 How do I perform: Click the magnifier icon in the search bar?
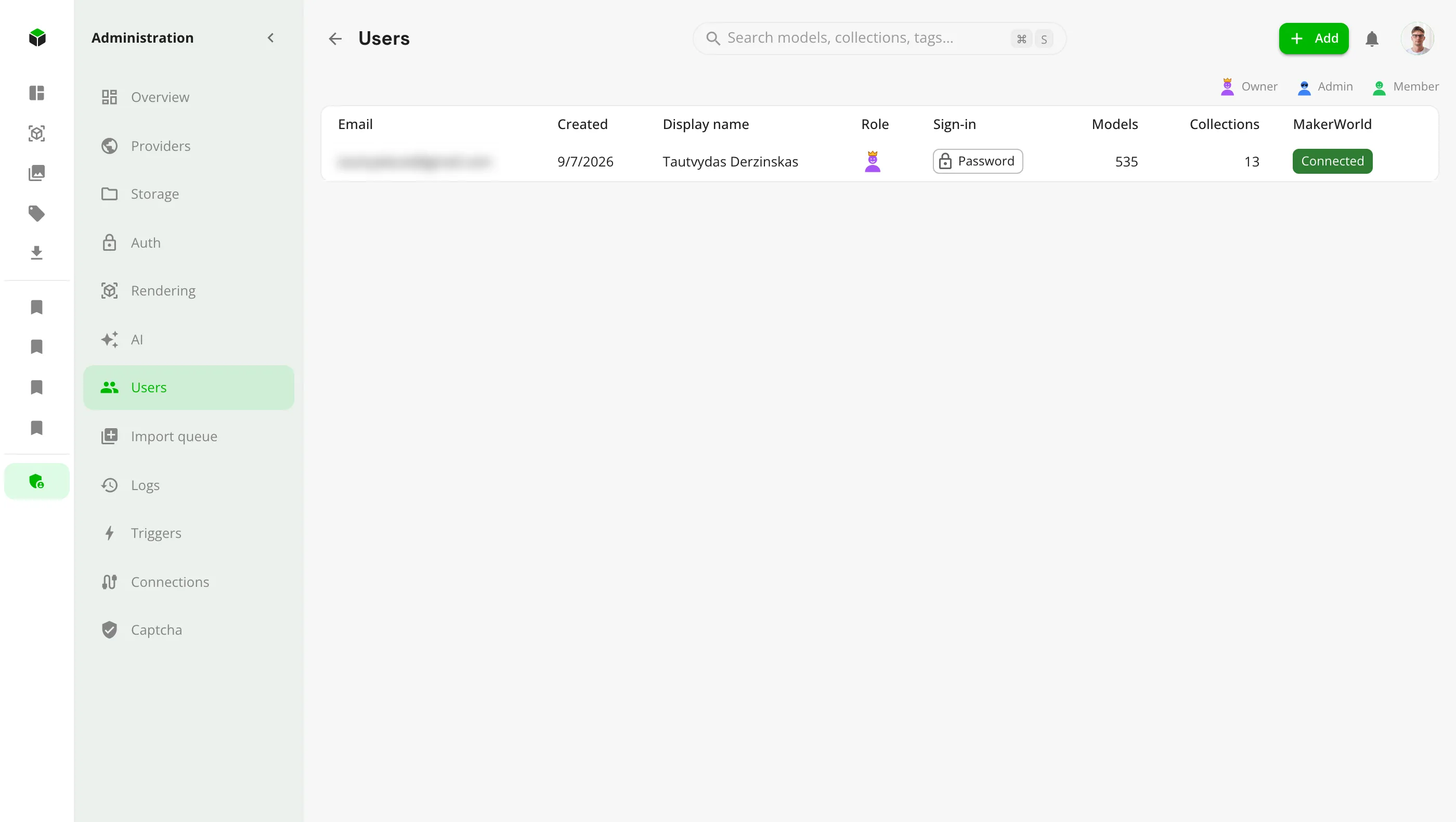point(713,38)
